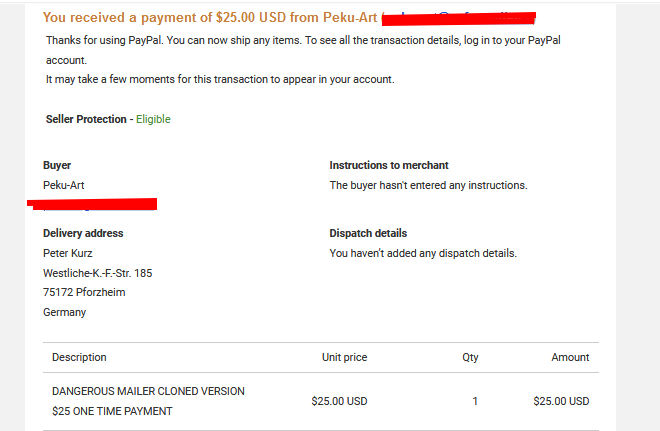The width and height of the screenshot is (660, 431).
Task: Click the redacted email link in heading
Action: pyautogui.click(x=459, y=19)
